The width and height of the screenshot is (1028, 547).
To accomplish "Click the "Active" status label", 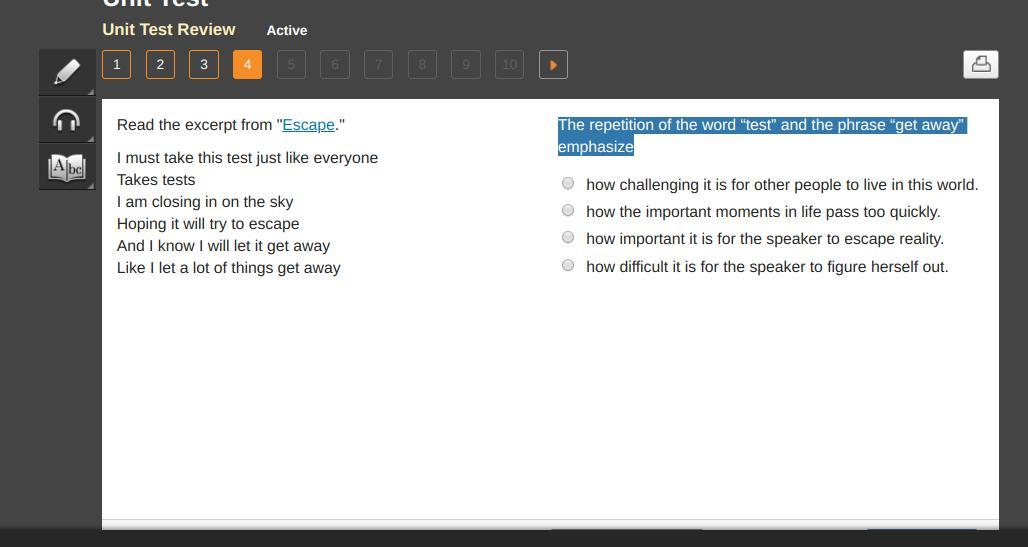I will [287, 30].
